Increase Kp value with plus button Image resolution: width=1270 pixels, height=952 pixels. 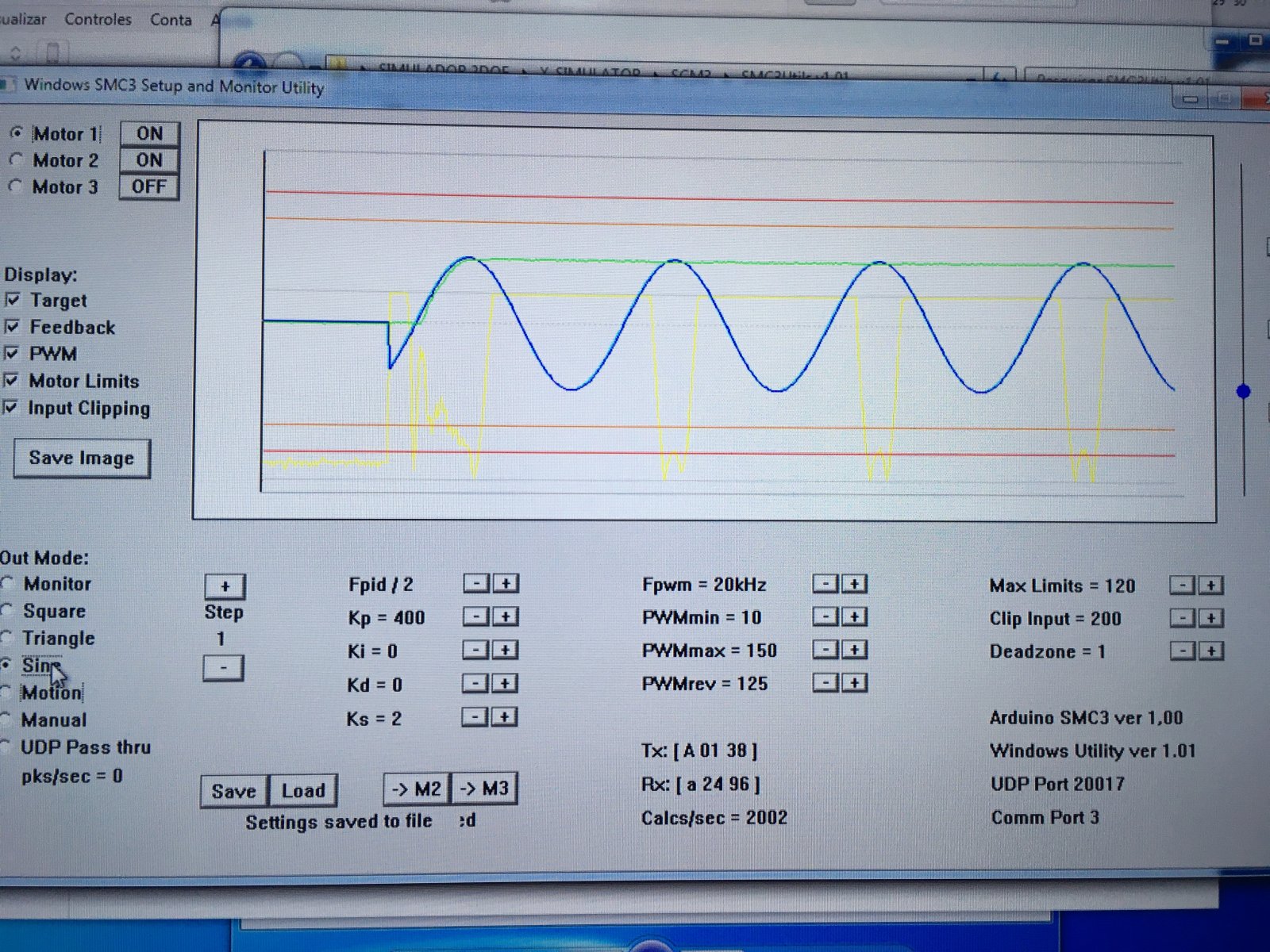pos(506,616)
